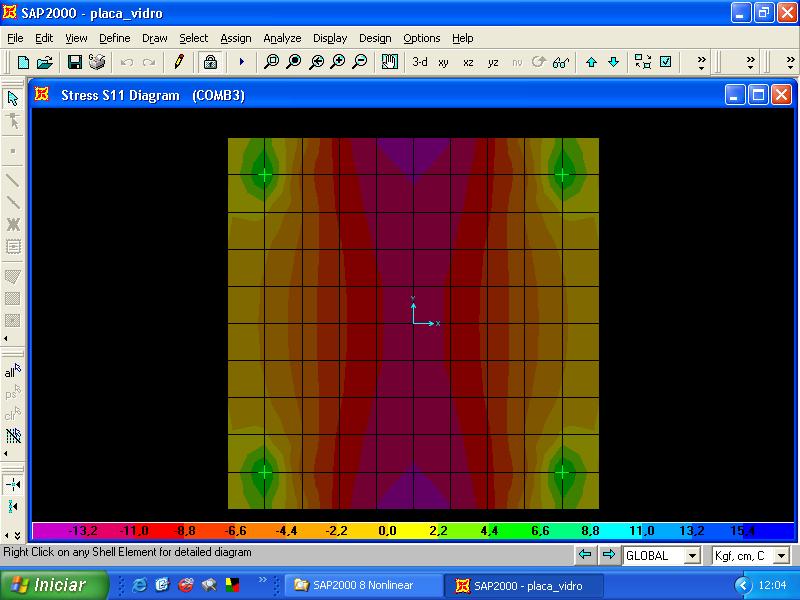
Task: Open set display options checkmark icon
Action: (666, 62)
